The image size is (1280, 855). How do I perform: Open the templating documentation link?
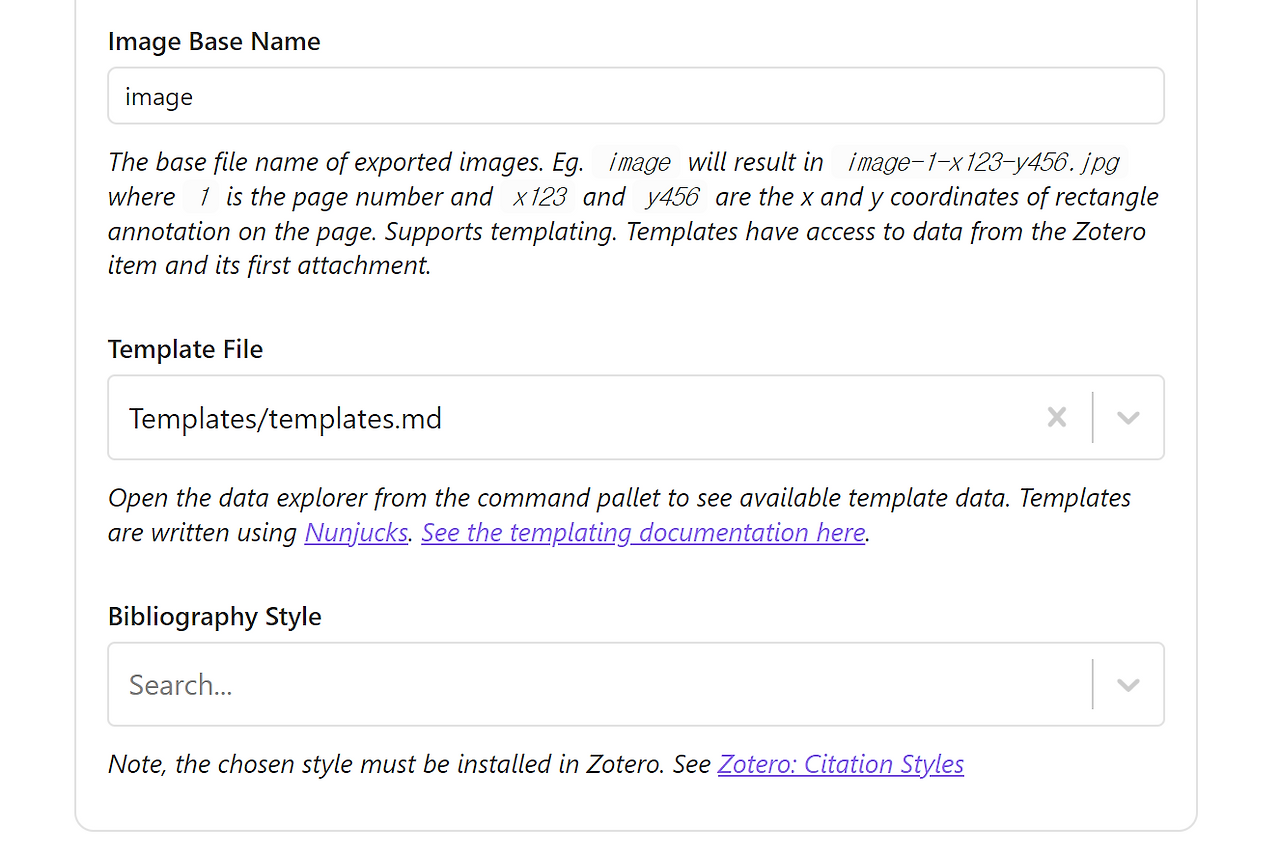pyautogui.click(x=643, y=533)
